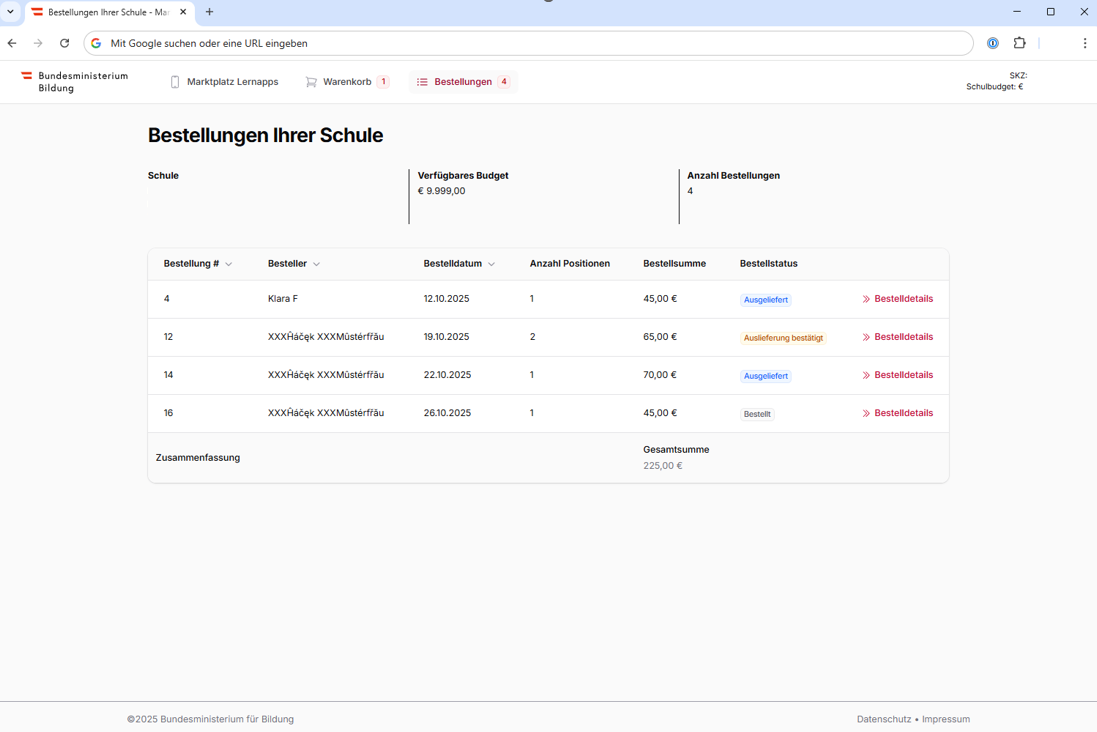Reload the page with the refresh icon
The width and height of the screenshot is (1097, 732).
(x=64, y=43)
